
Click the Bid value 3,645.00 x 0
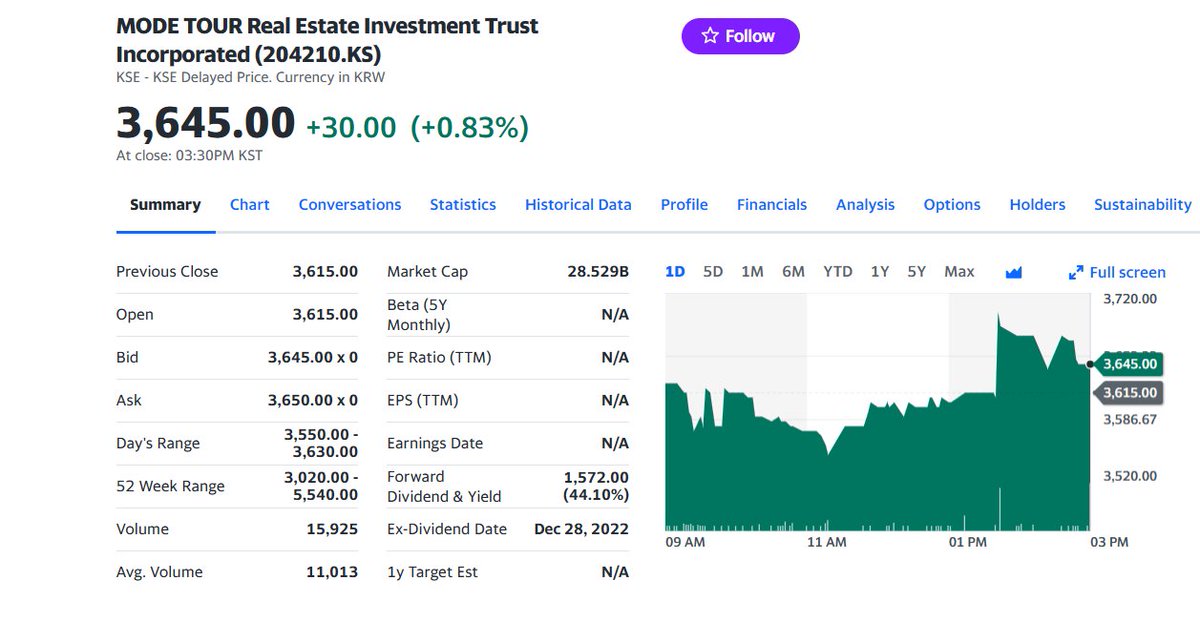pyautogui.click(x=313, y=357)
